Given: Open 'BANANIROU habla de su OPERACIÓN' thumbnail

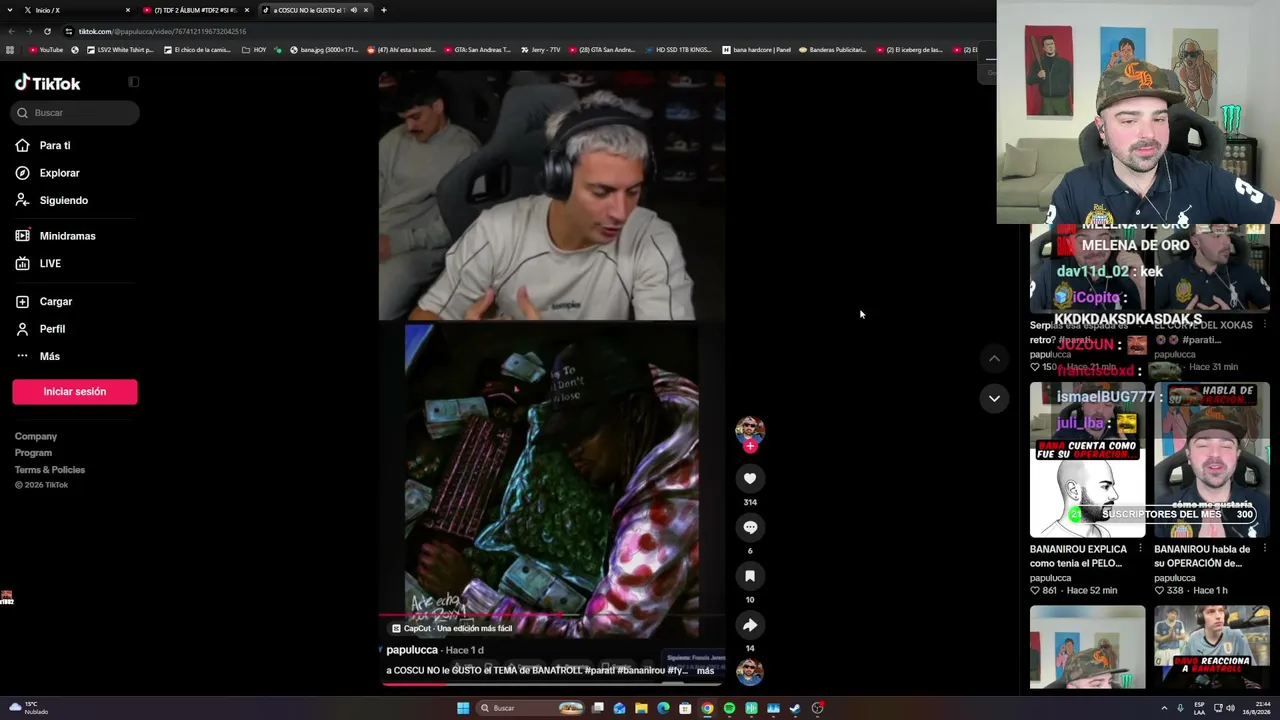Looking at the screenshot, I should coord(1211,460).
